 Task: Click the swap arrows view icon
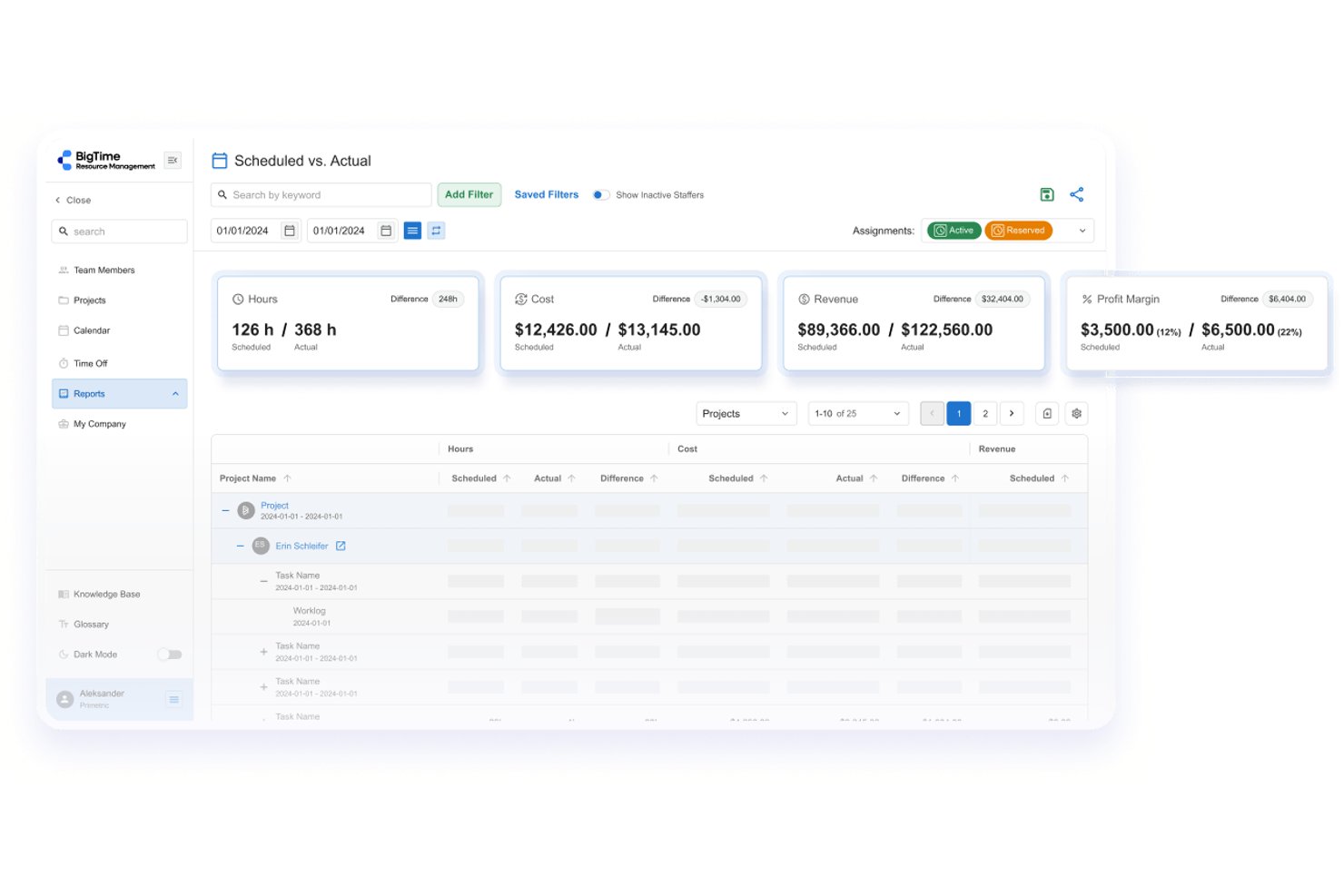[436, 231]
